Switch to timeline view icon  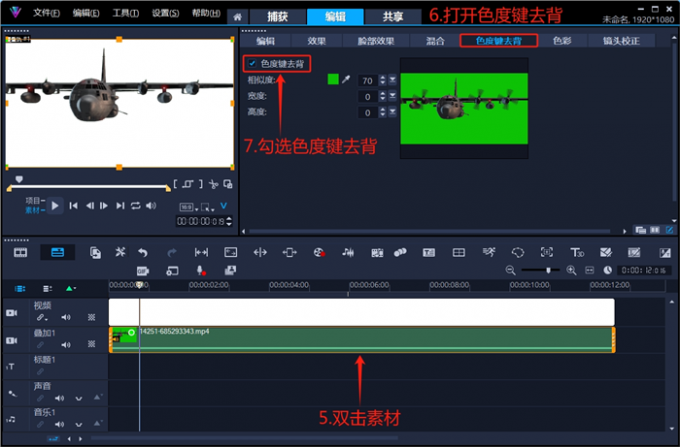tap(57, 253)
